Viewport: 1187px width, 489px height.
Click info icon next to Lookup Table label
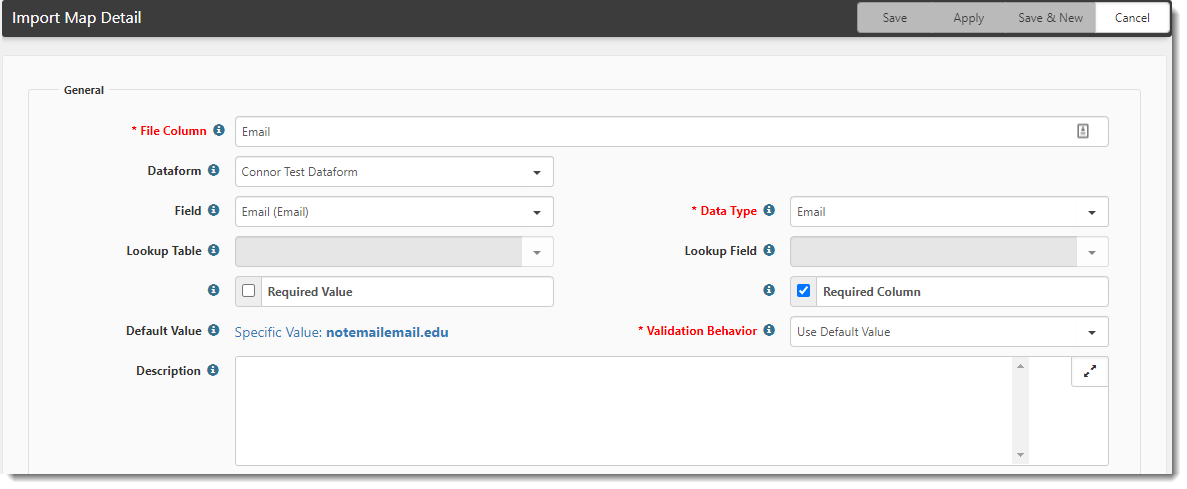(213, 251)
